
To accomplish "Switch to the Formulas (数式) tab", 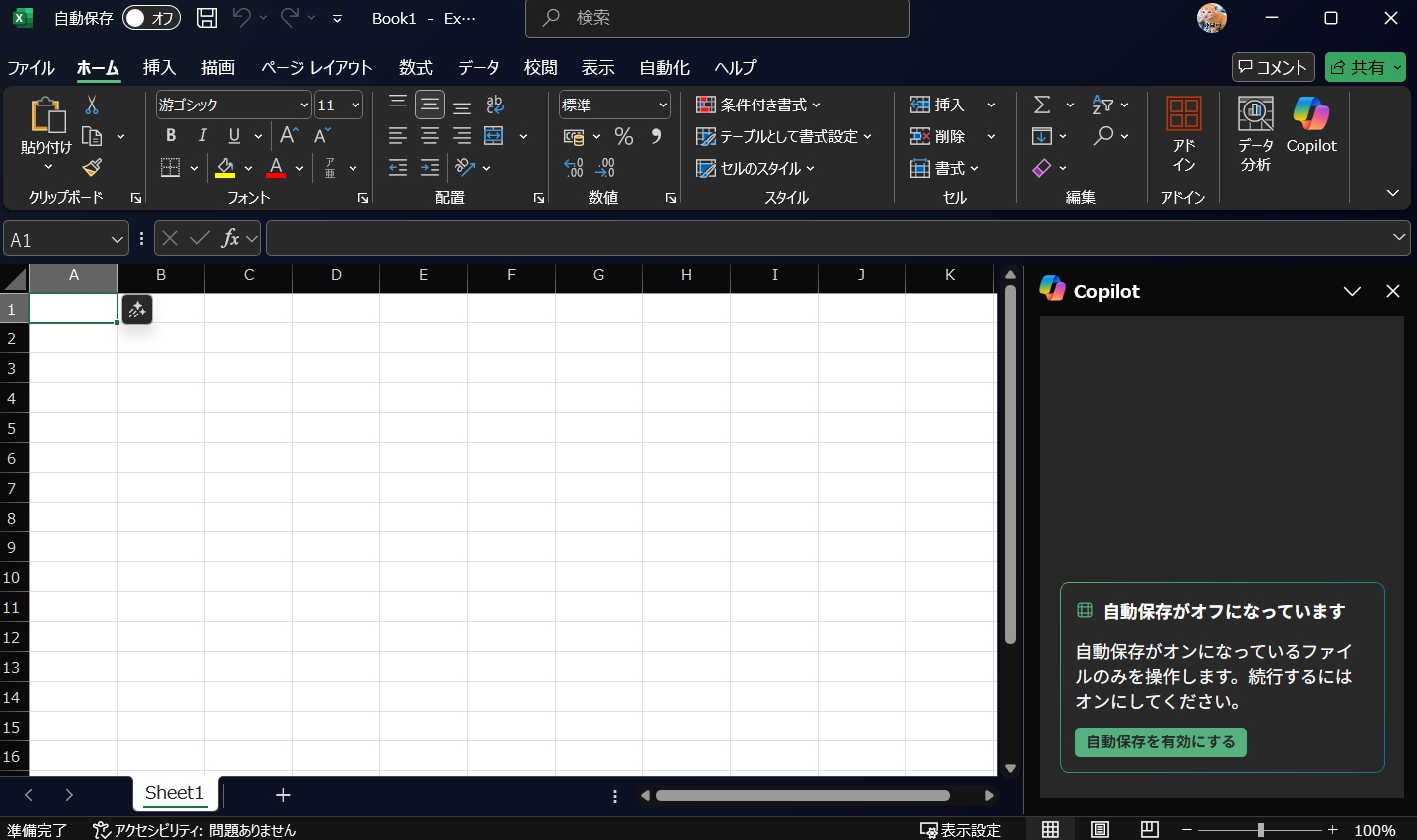I will tap(416, 67).
